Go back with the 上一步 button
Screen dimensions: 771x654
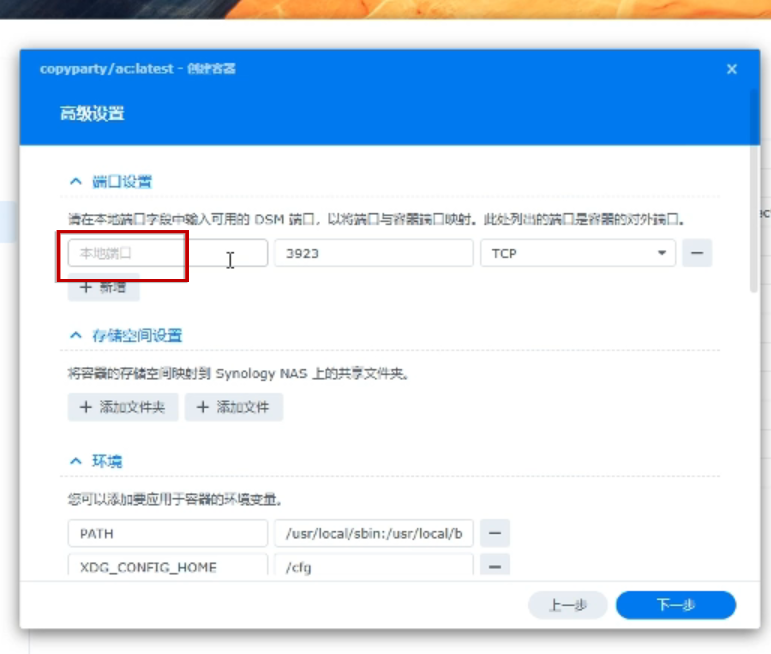(567, 605)
